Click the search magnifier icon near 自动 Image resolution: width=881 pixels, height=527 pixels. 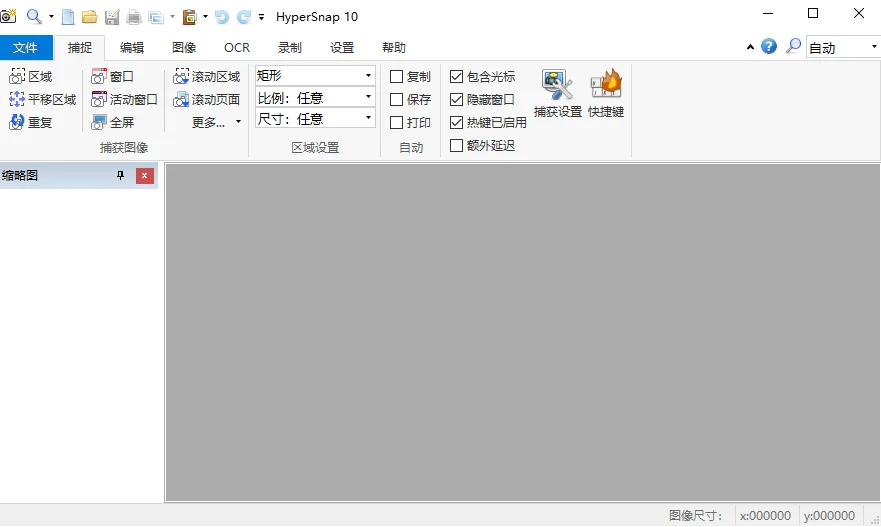tap(793, 46)
